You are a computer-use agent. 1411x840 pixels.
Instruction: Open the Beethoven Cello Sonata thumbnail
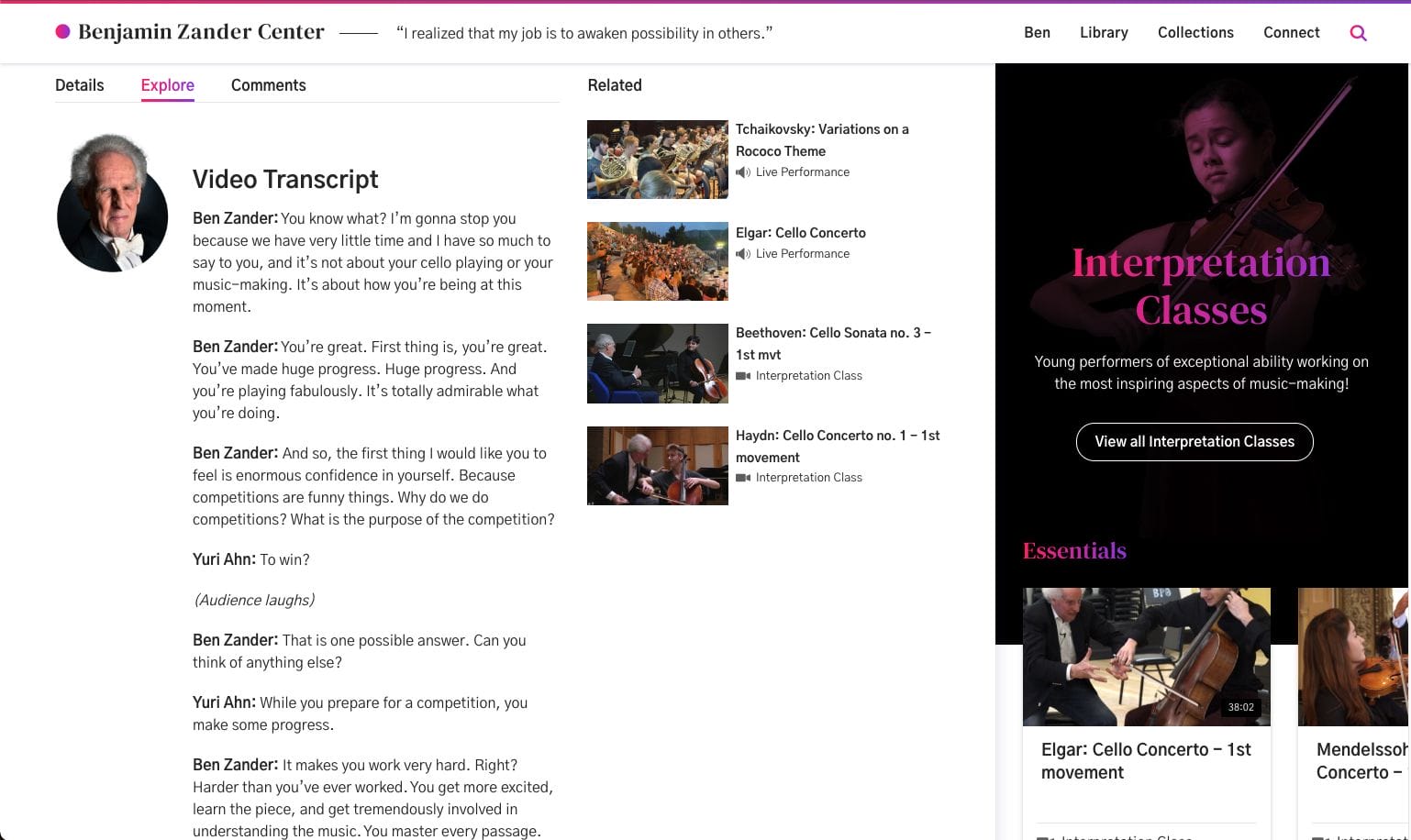[657, 363]
